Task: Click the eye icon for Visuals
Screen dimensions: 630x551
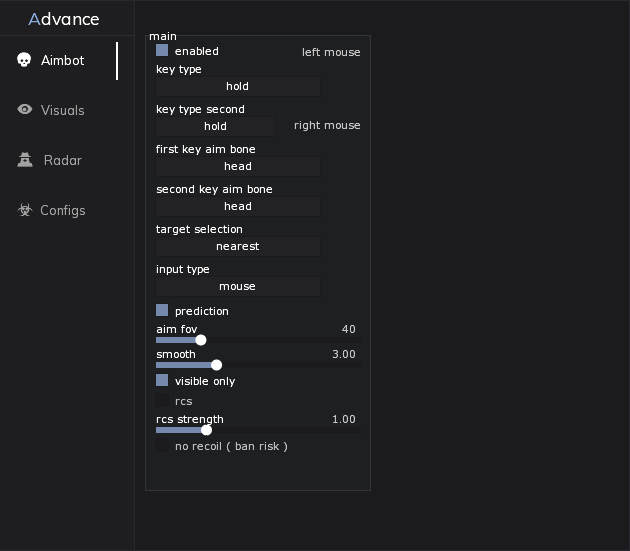Action: 25,110
